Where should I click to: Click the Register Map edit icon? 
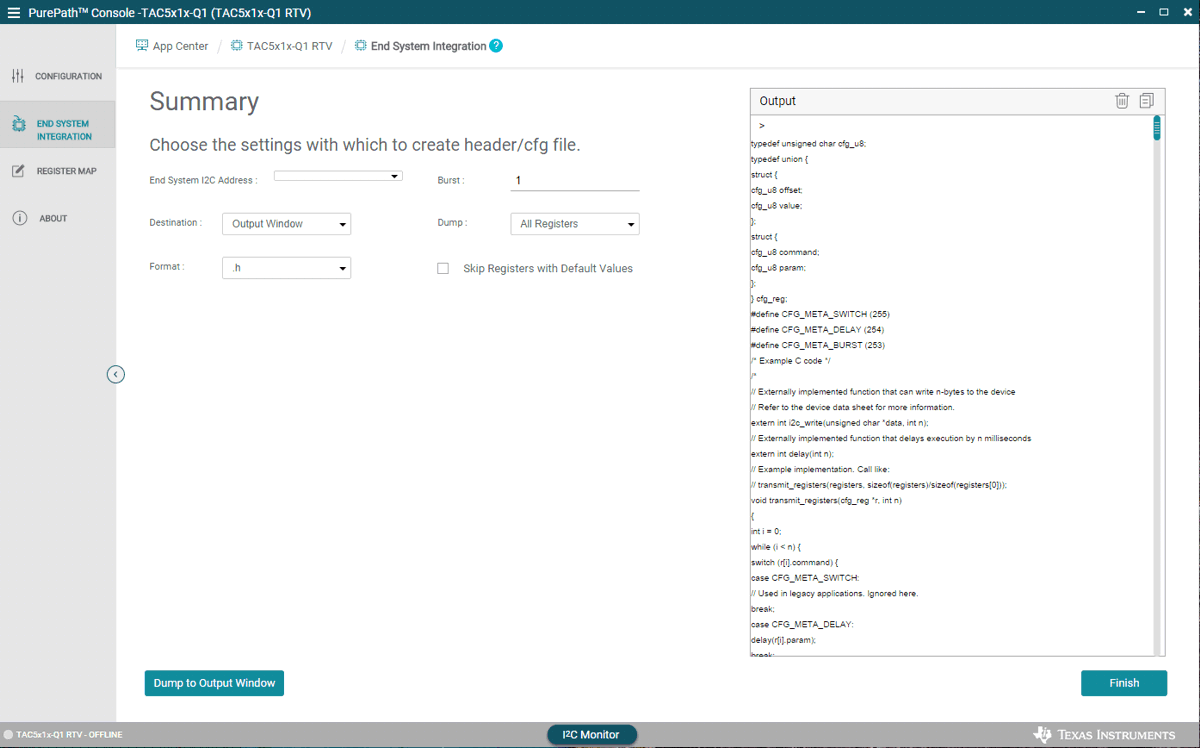click(x=18, y=171)
